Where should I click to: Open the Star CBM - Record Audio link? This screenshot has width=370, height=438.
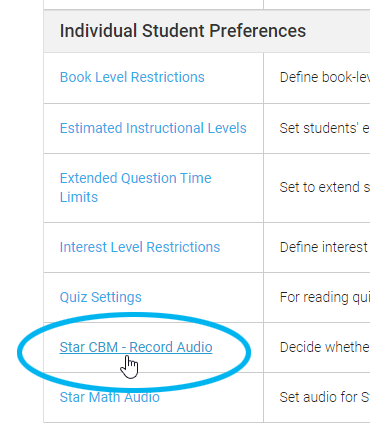tap(136, 347)
